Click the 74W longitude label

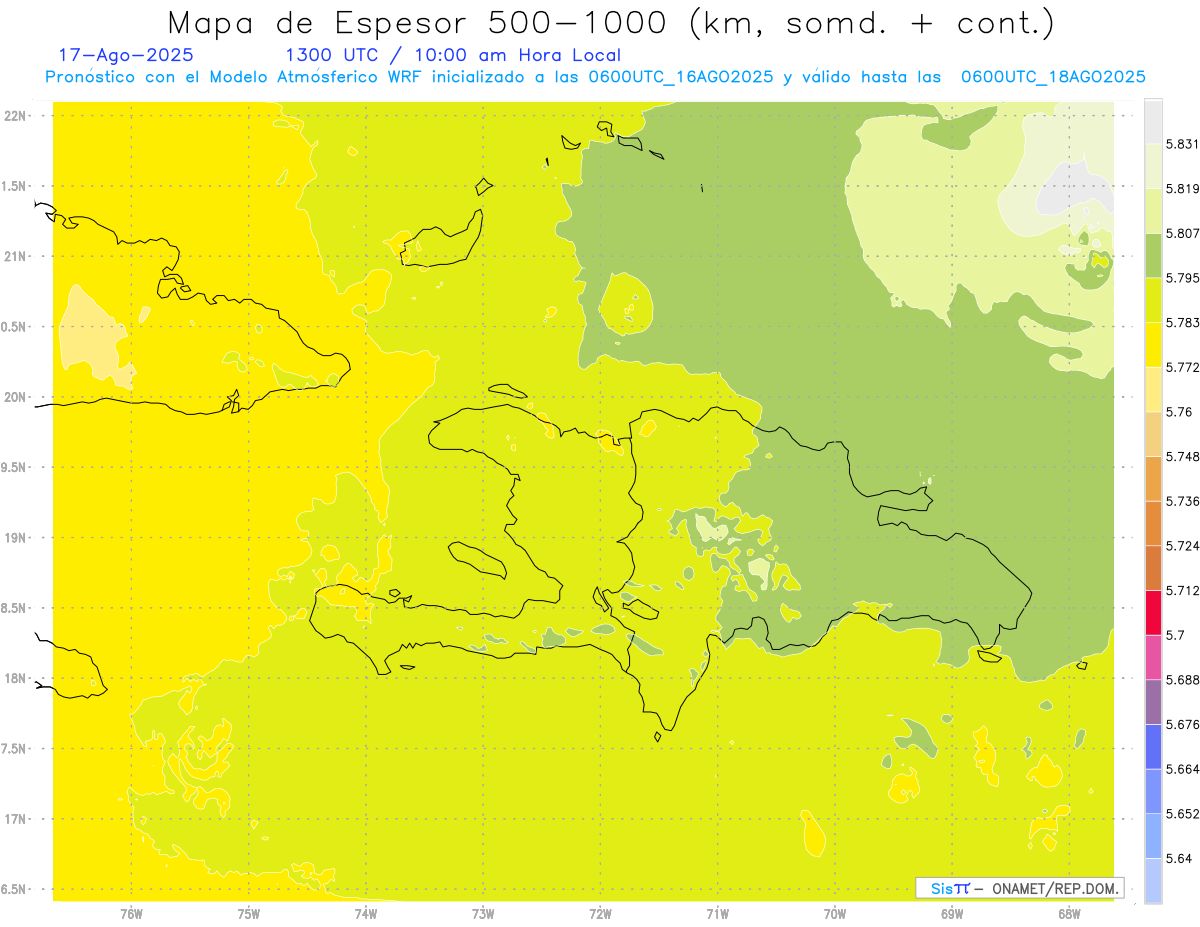366,913
